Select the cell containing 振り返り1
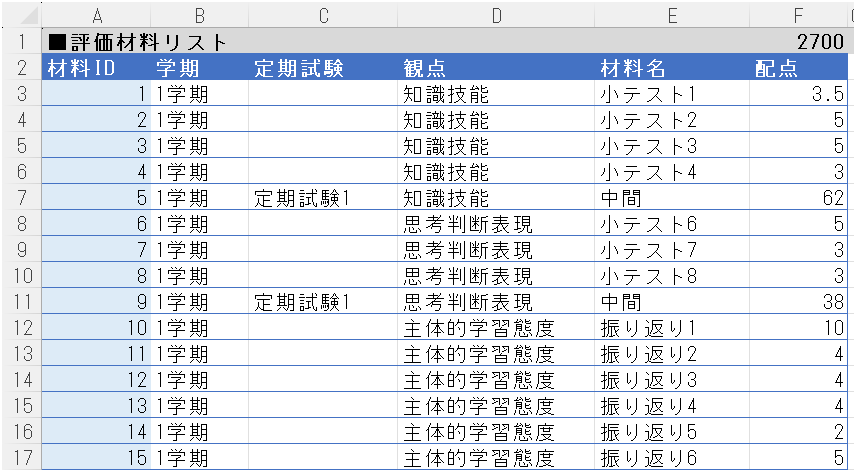 [671, 328]
